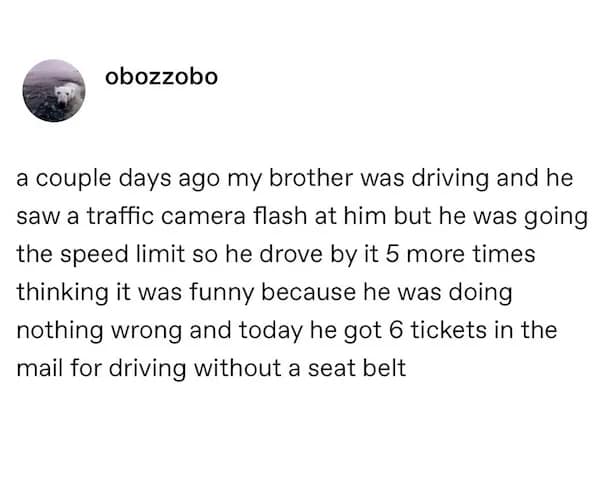Click the word "times" in the post

click(503, 254)
